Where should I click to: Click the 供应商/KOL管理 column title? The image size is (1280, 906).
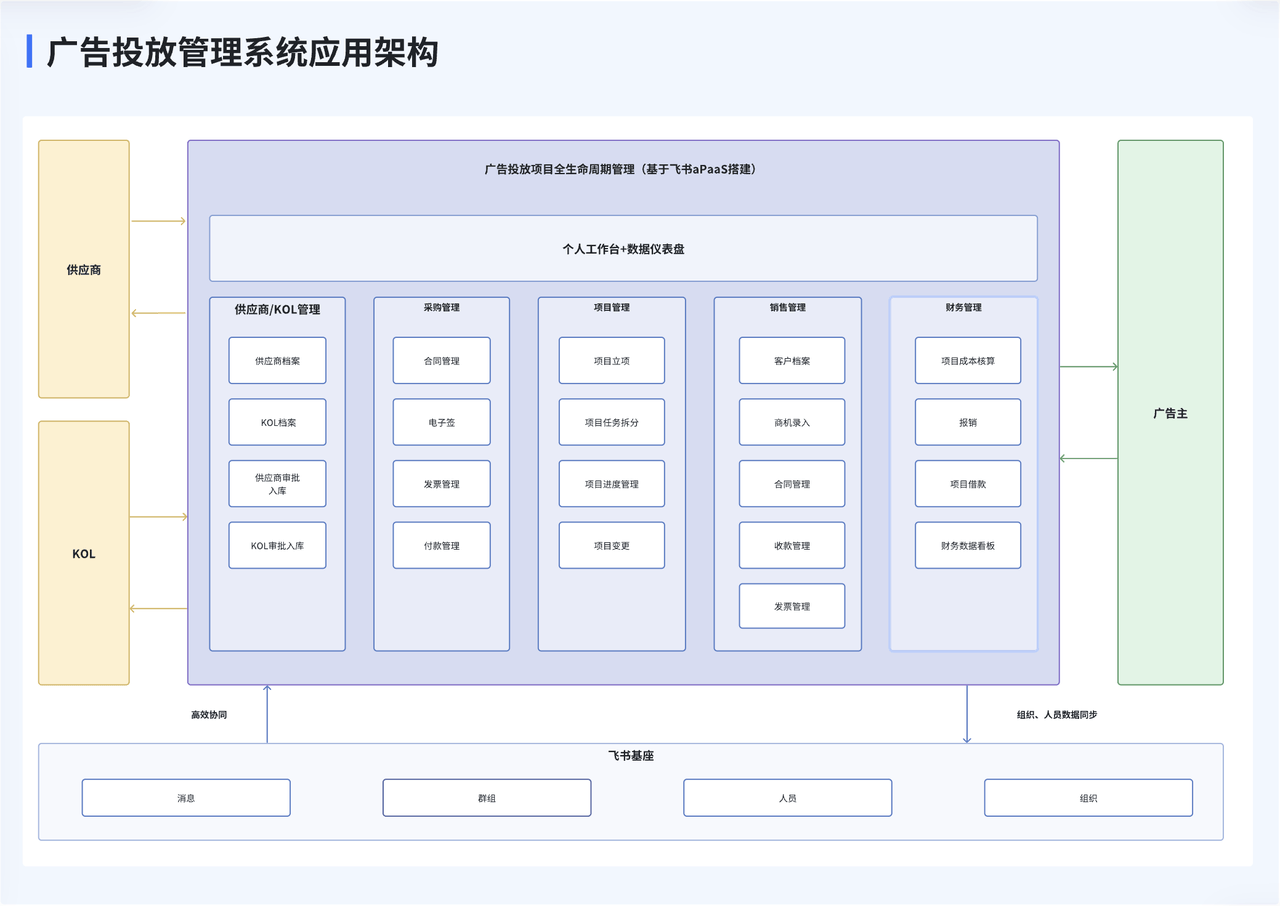[x=277, y=309]
